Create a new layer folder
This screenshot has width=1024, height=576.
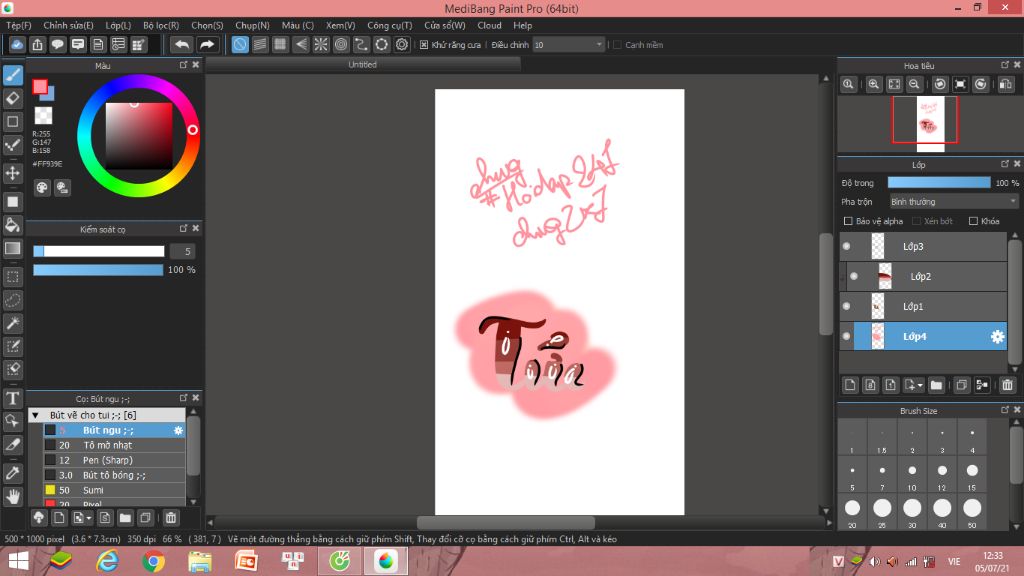click(936, 385)
